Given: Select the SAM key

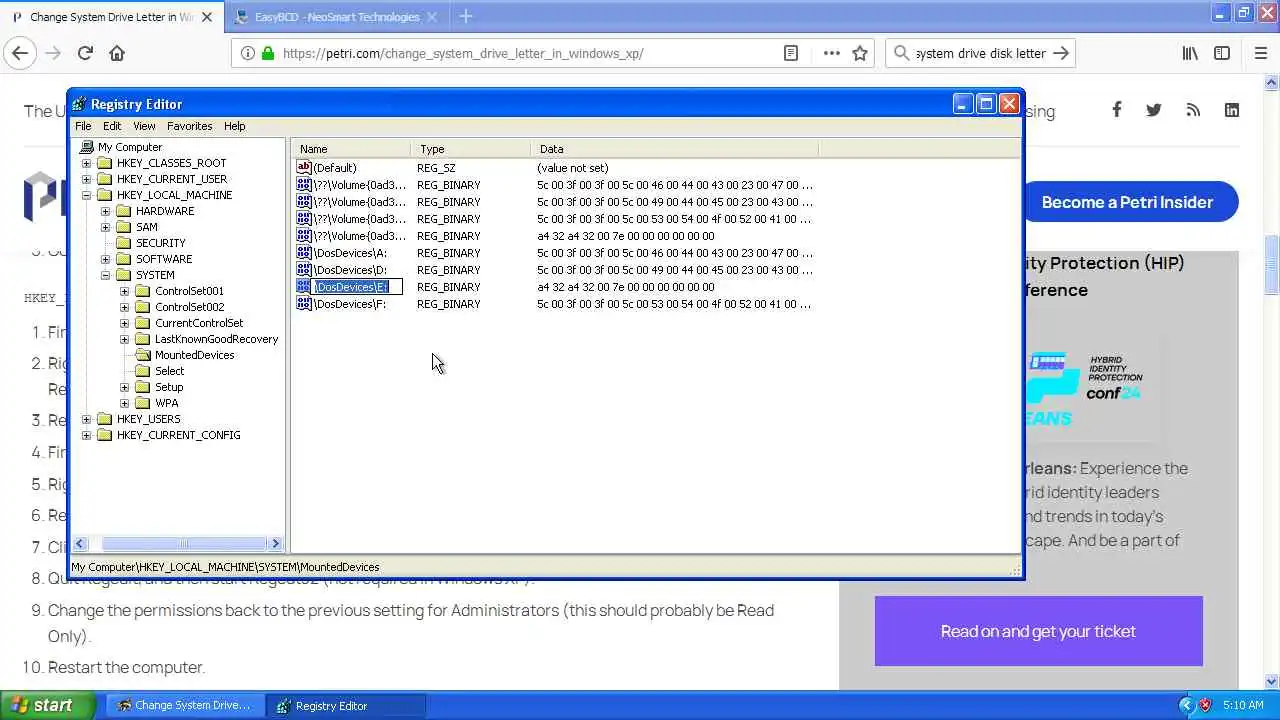Looking at the screenshot, I should click(147, 227).
